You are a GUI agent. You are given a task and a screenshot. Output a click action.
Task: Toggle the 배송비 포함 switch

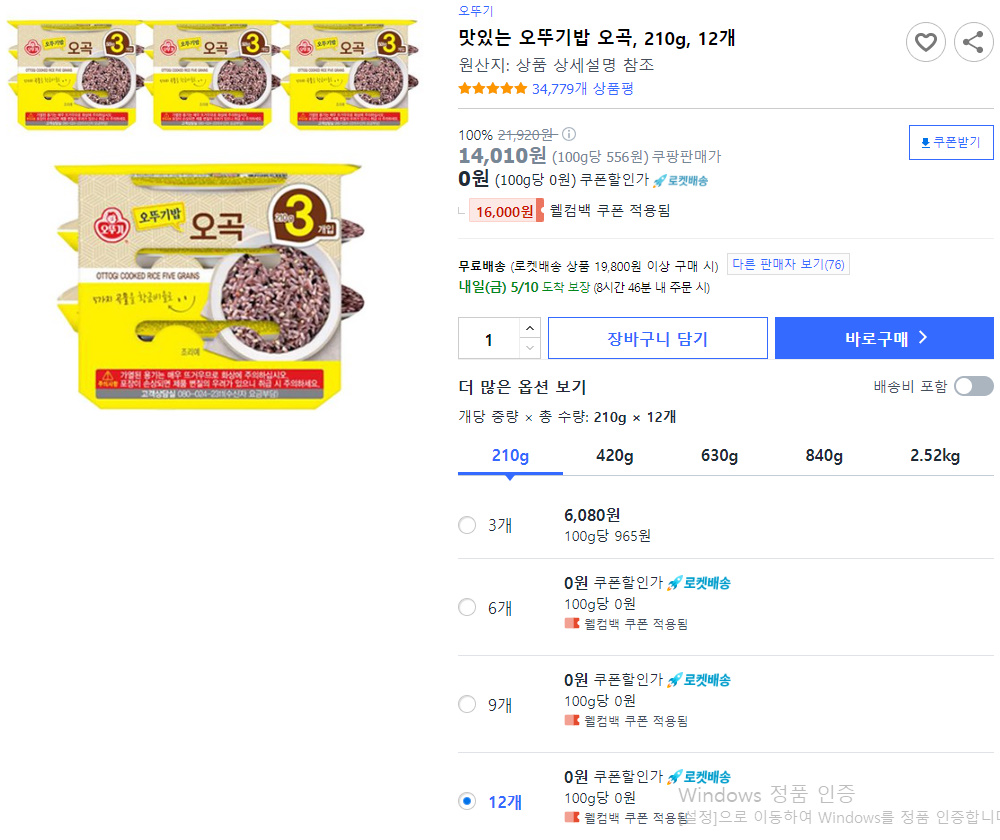973,386
